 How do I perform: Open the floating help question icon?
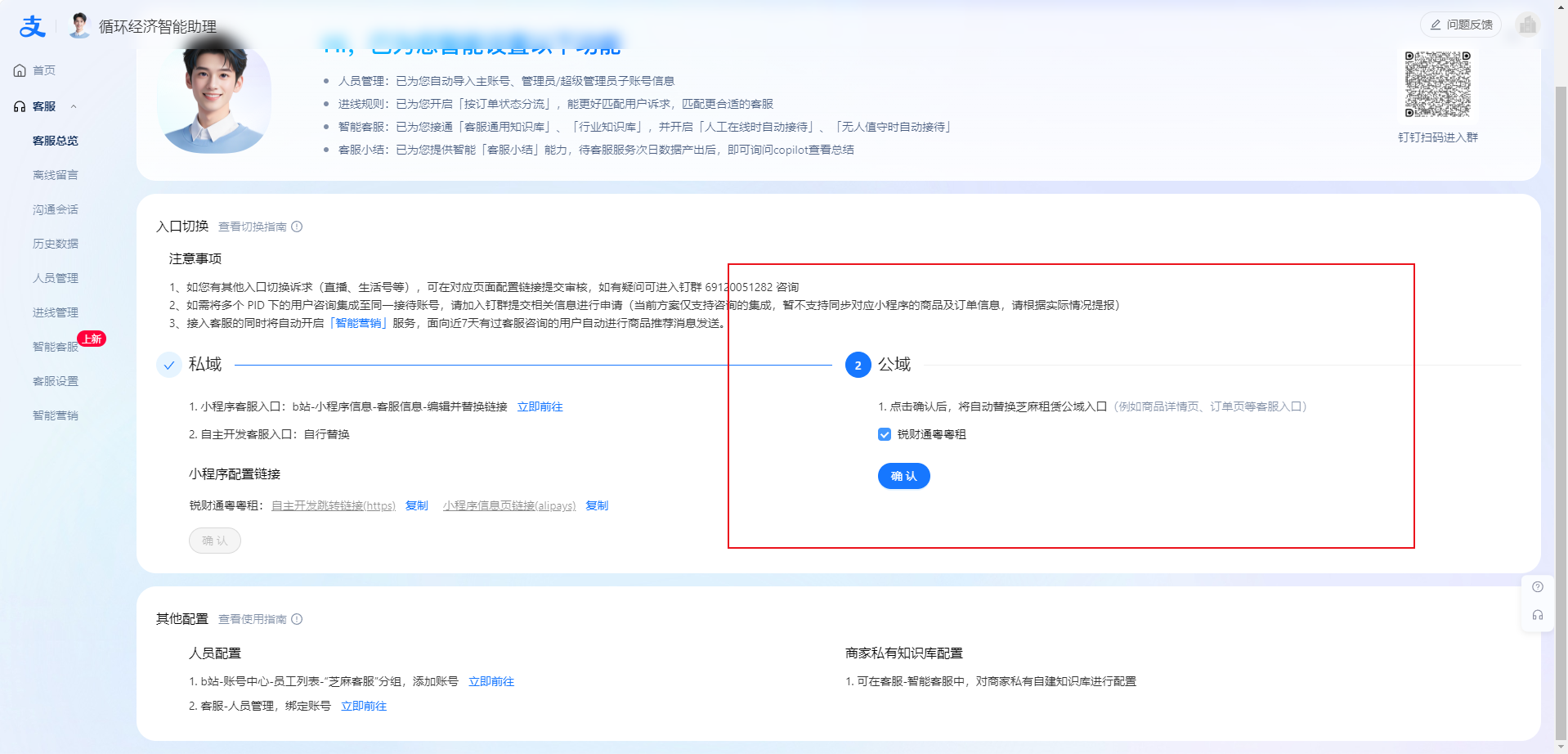point(1537,587)
